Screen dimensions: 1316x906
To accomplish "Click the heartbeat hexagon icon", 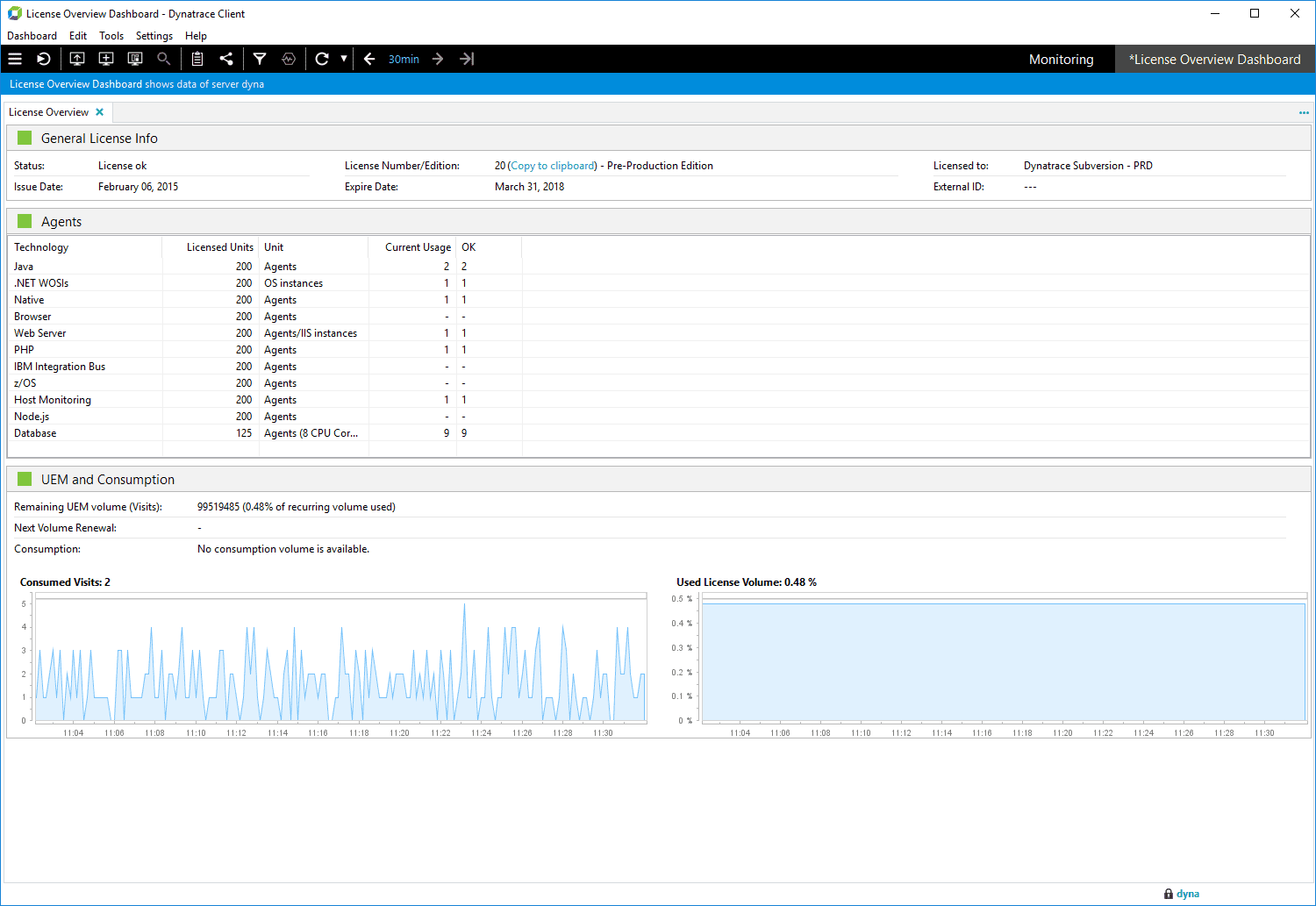I will [x=289, y=59].
